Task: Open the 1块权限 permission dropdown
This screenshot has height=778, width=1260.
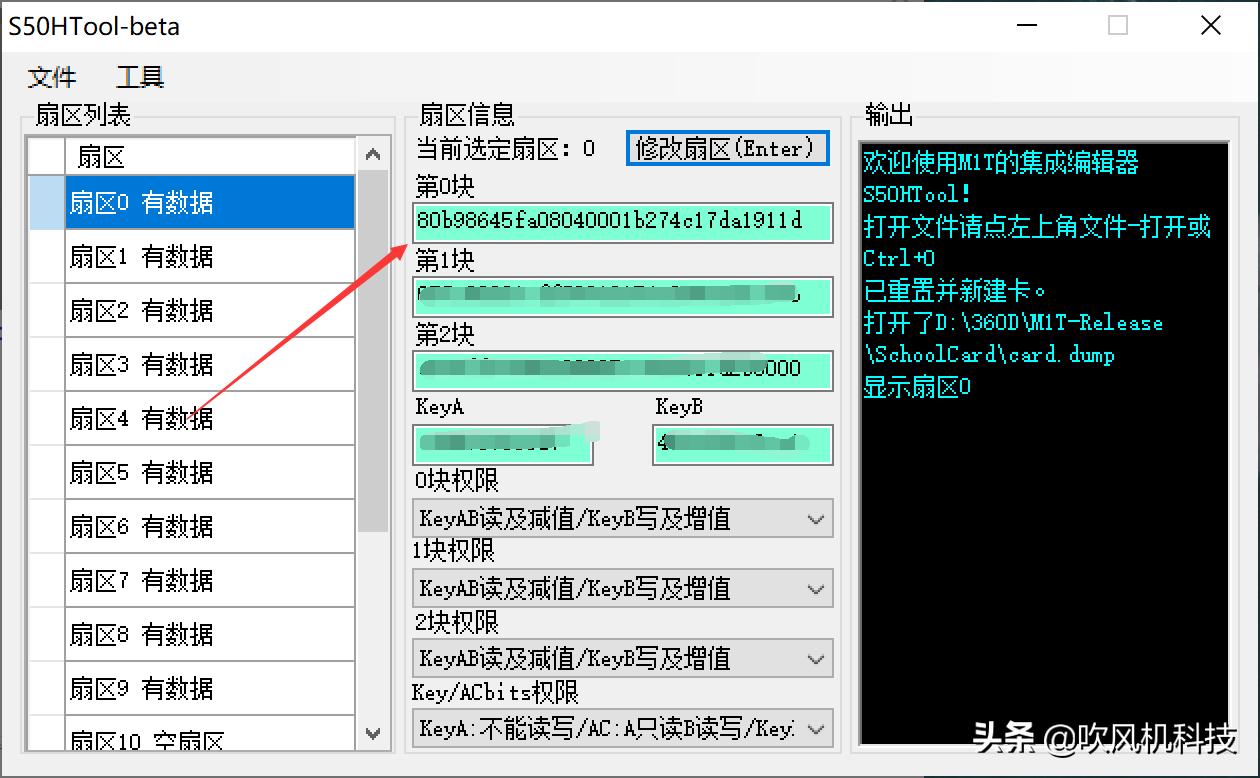Action: 622,588
